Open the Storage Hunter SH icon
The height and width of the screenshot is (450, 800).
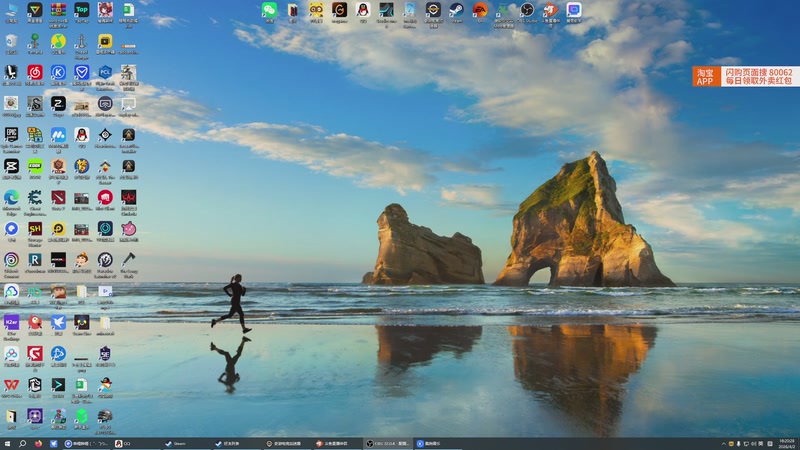pyautogui.click(x=35, y=229)
